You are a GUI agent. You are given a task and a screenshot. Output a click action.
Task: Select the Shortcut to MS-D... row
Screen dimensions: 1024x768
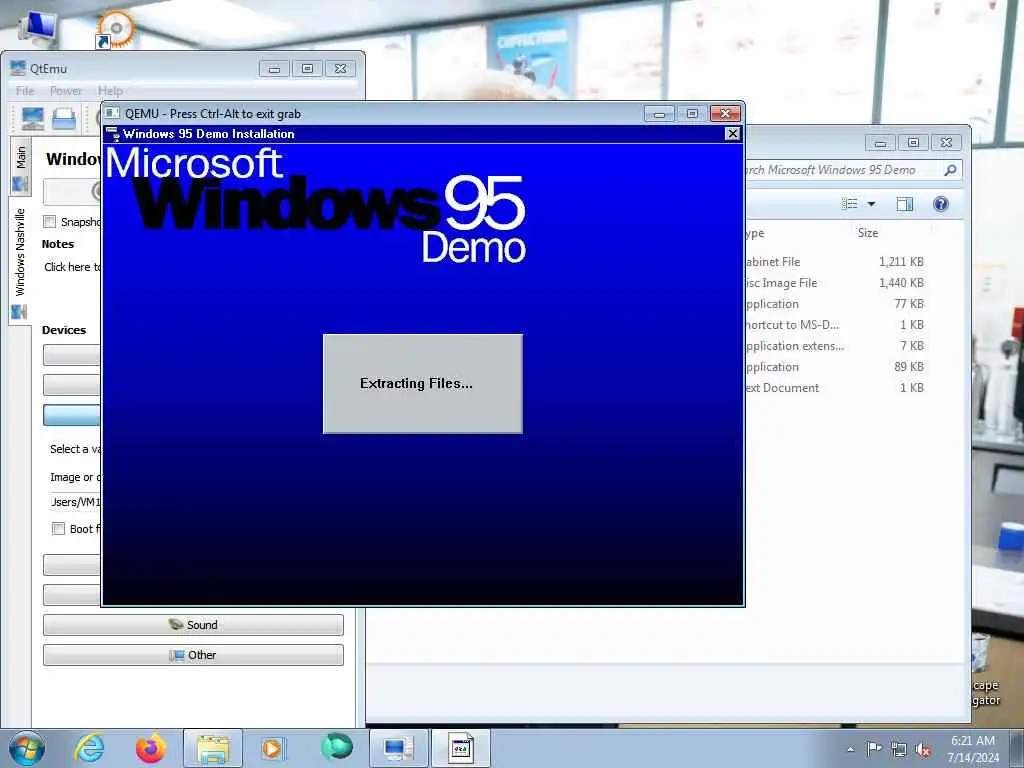(x=836, y=325)
